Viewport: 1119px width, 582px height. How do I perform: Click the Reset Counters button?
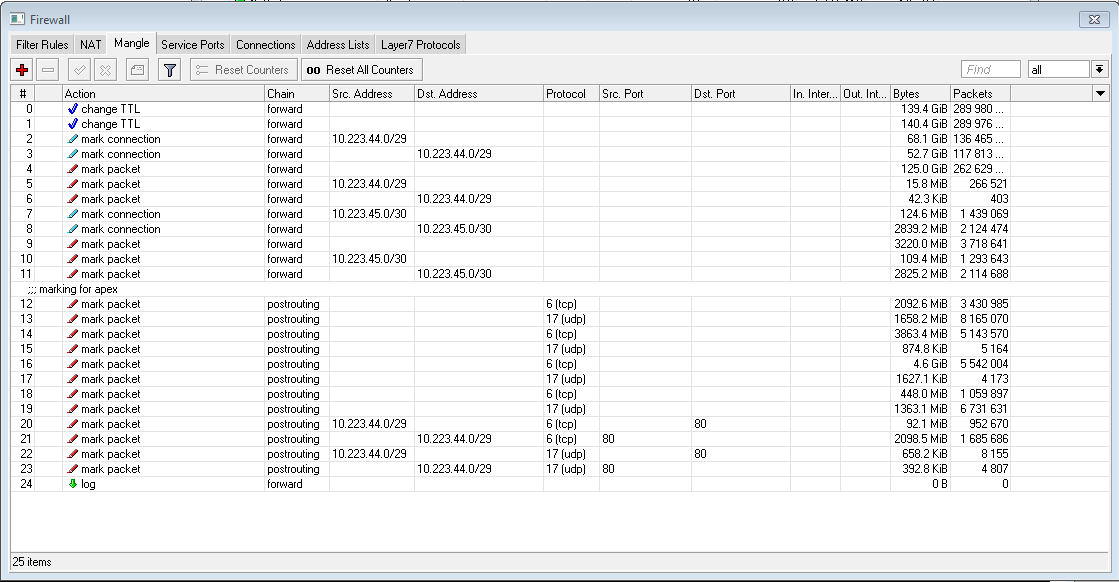243,70
